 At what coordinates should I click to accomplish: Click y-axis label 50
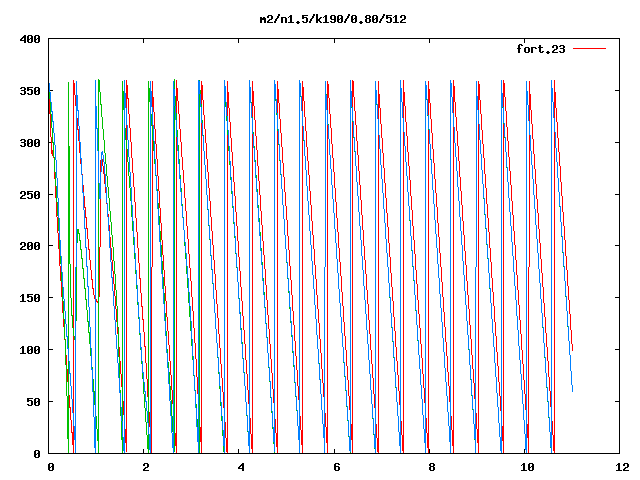point(33,402)
